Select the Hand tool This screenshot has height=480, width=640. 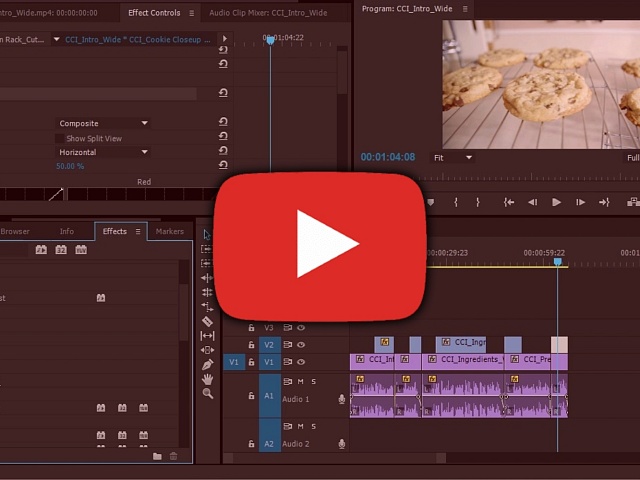(207, 379)
